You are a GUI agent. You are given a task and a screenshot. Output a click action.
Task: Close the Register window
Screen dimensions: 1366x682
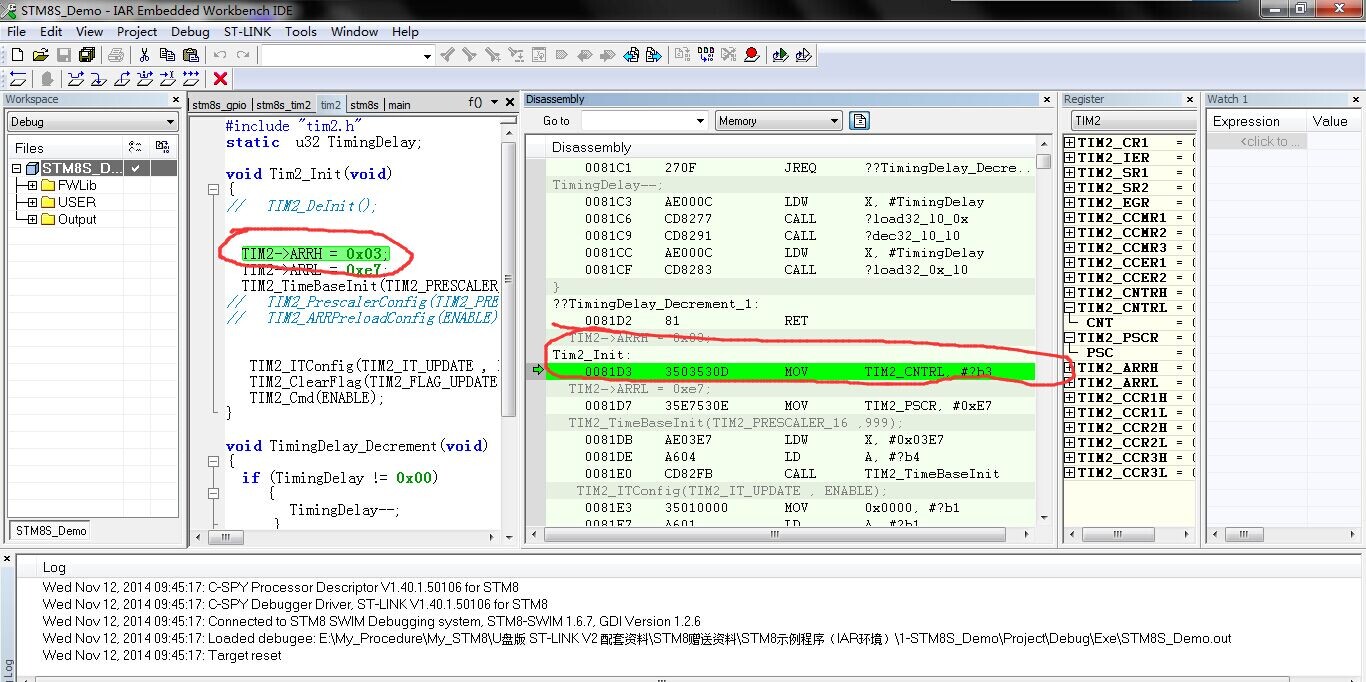click(x=1189, y=100)
